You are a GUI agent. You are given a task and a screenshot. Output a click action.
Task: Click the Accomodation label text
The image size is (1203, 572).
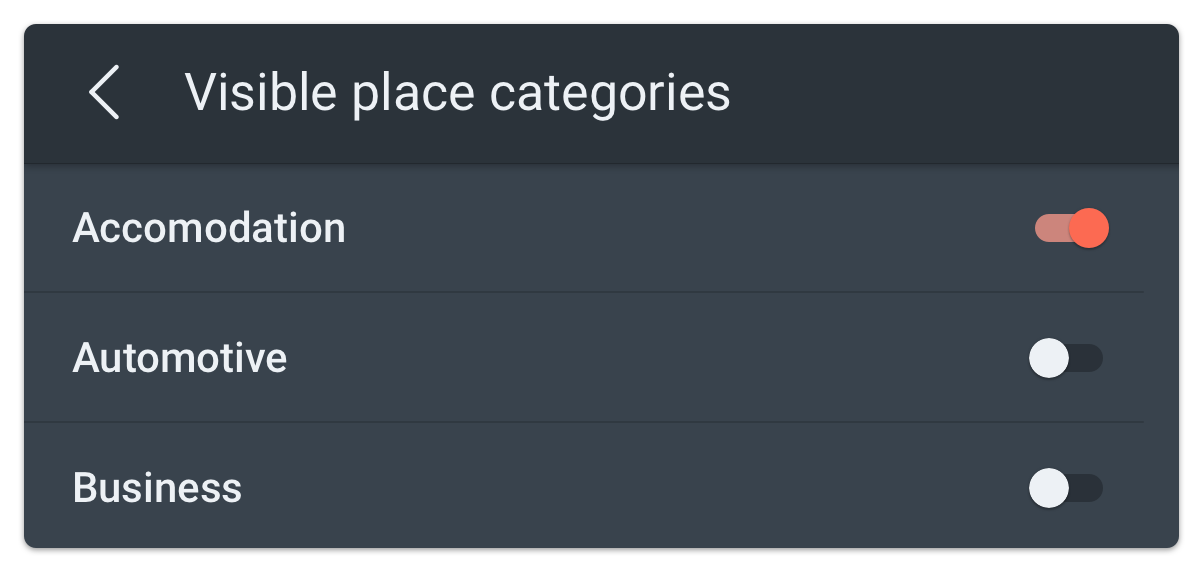[209, 228]
